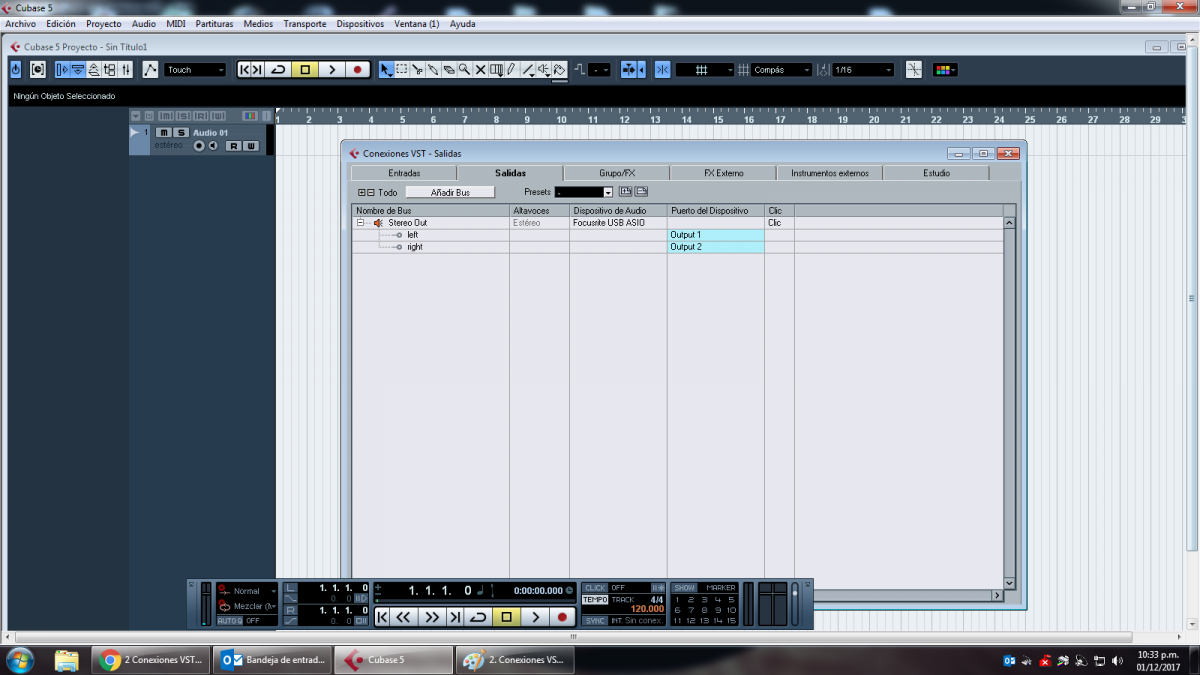Click Show Event Infoline icon
This screenshot has width=1200, height=675.
(x=77, y=69)
